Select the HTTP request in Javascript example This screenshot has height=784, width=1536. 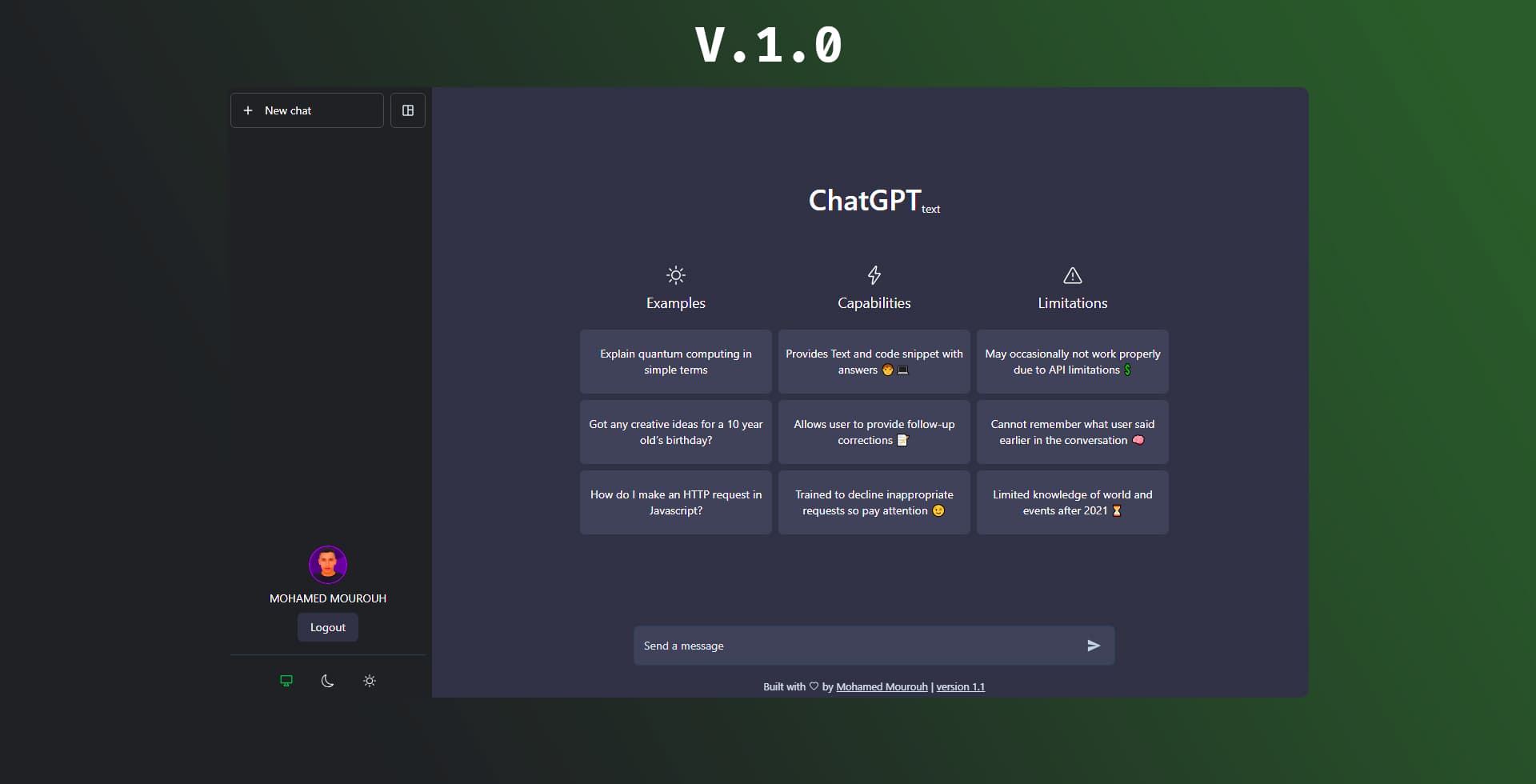[676, 502]
